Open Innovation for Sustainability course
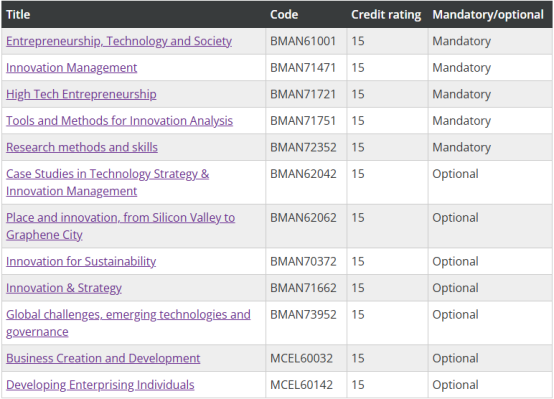This screenshot has width=554, height=399. [x=81, y=262]
